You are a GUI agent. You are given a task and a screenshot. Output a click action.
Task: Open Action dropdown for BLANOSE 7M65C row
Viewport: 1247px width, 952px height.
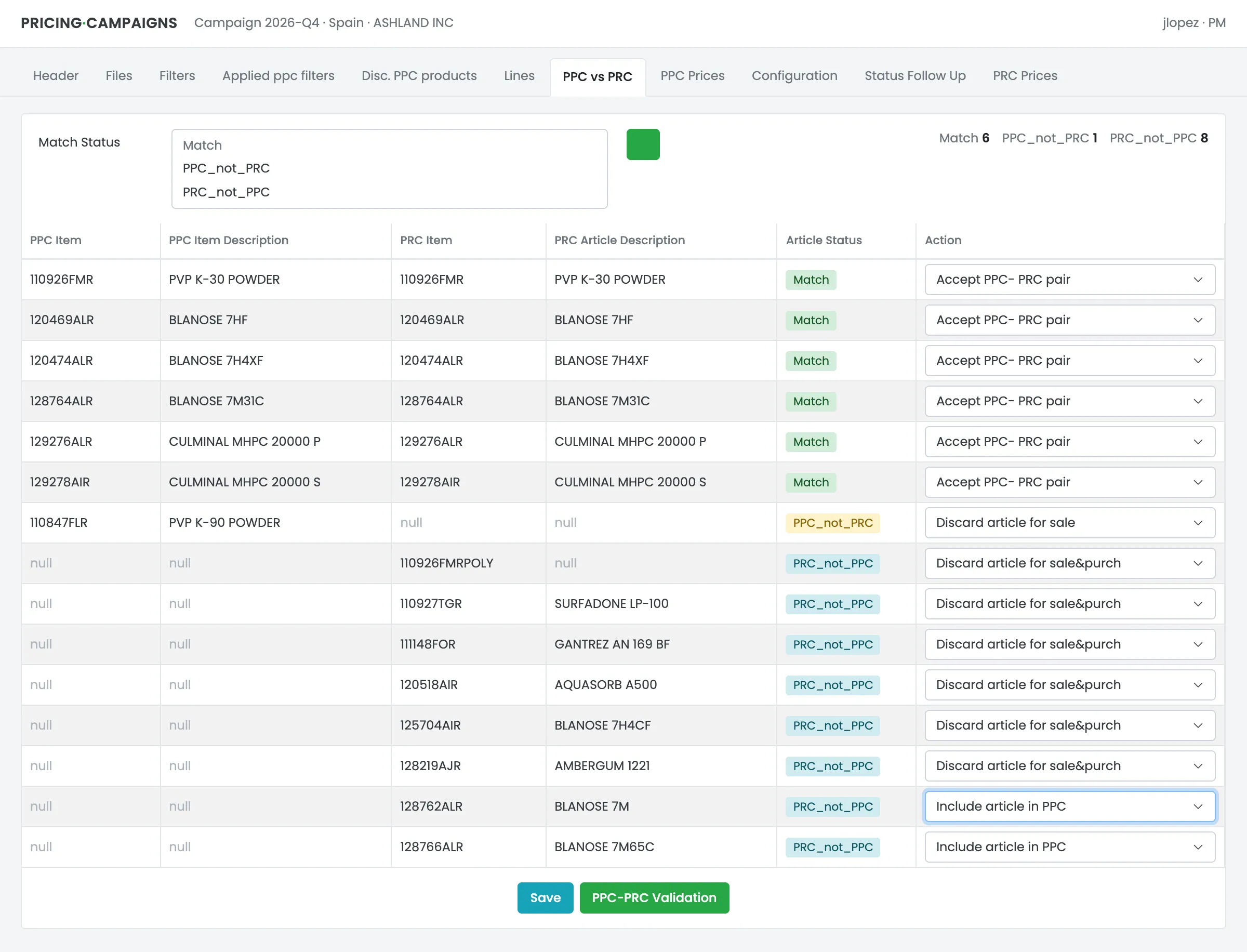(1070, 847)
